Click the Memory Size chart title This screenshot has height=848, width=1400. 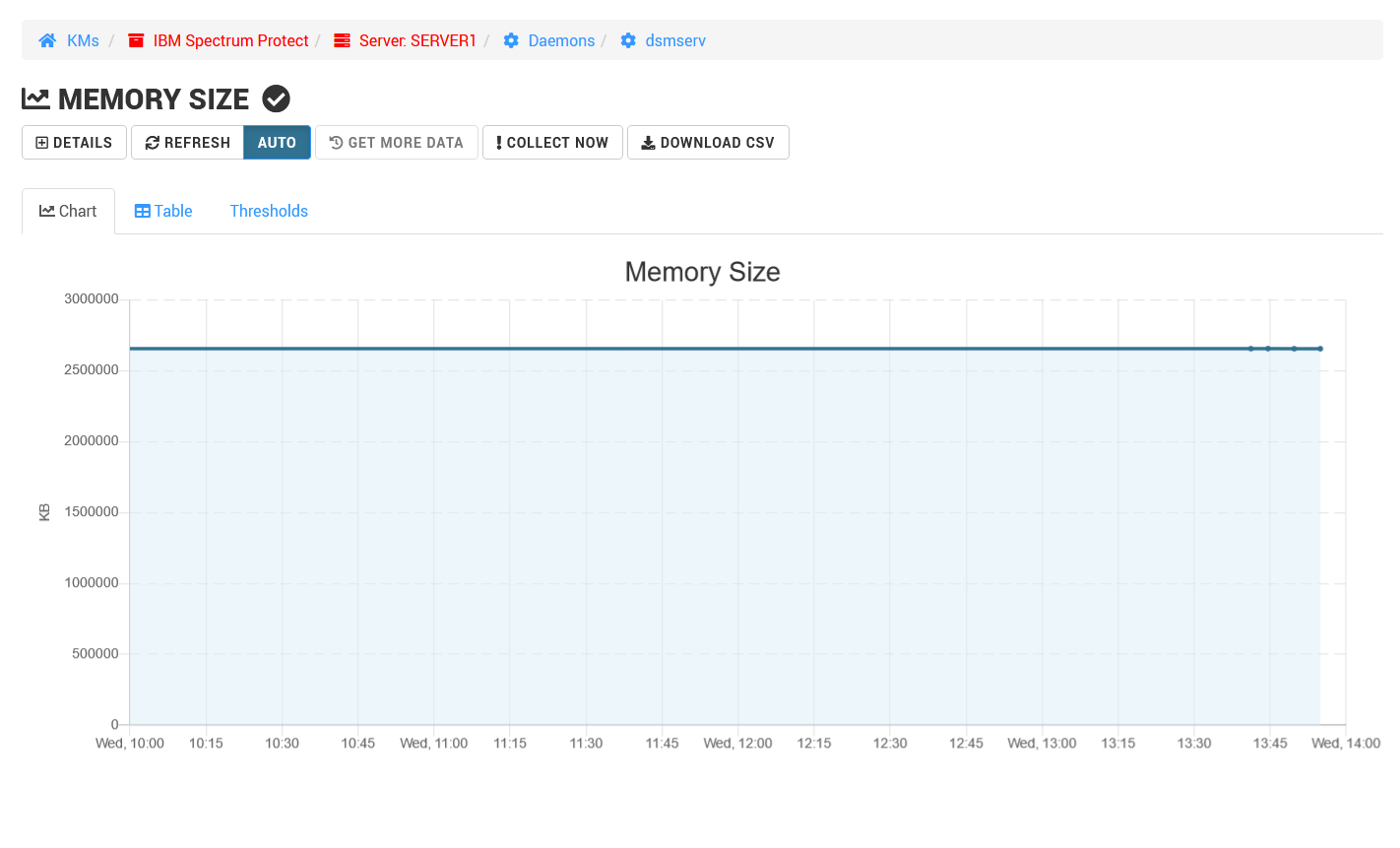702,272
